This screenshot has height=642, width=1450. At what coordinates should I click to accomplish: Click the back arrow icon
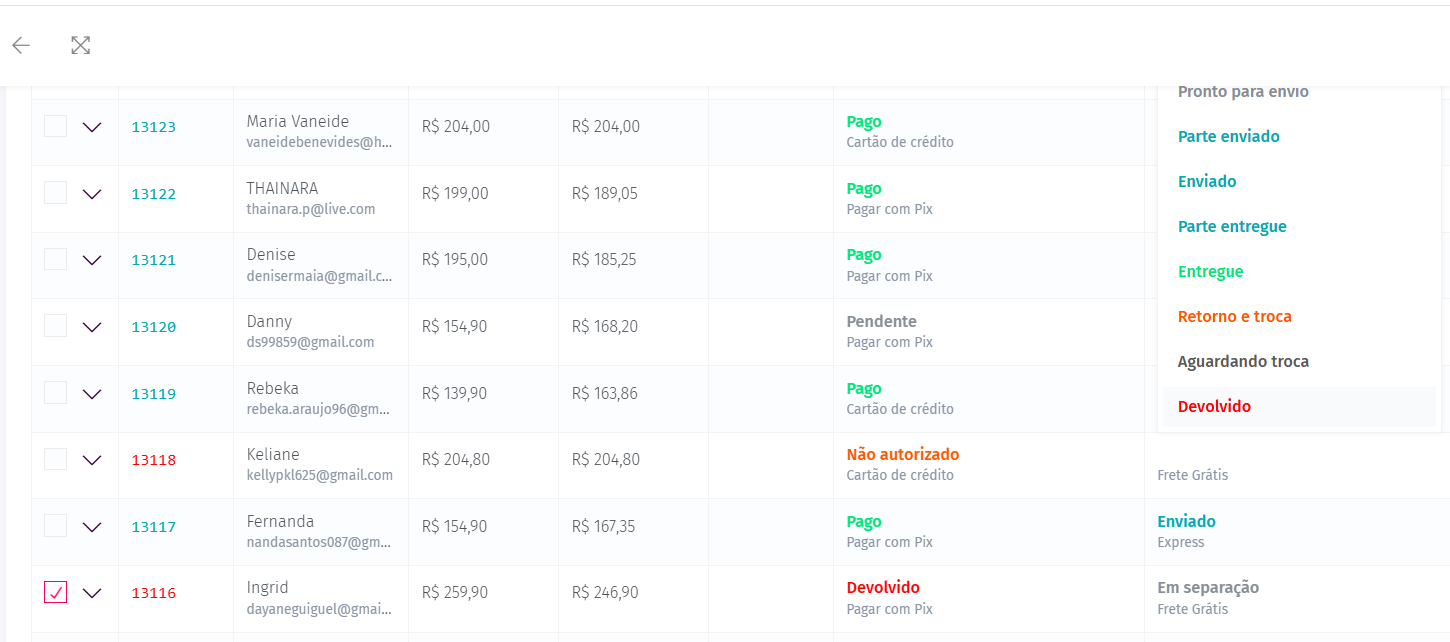point(21,45)
